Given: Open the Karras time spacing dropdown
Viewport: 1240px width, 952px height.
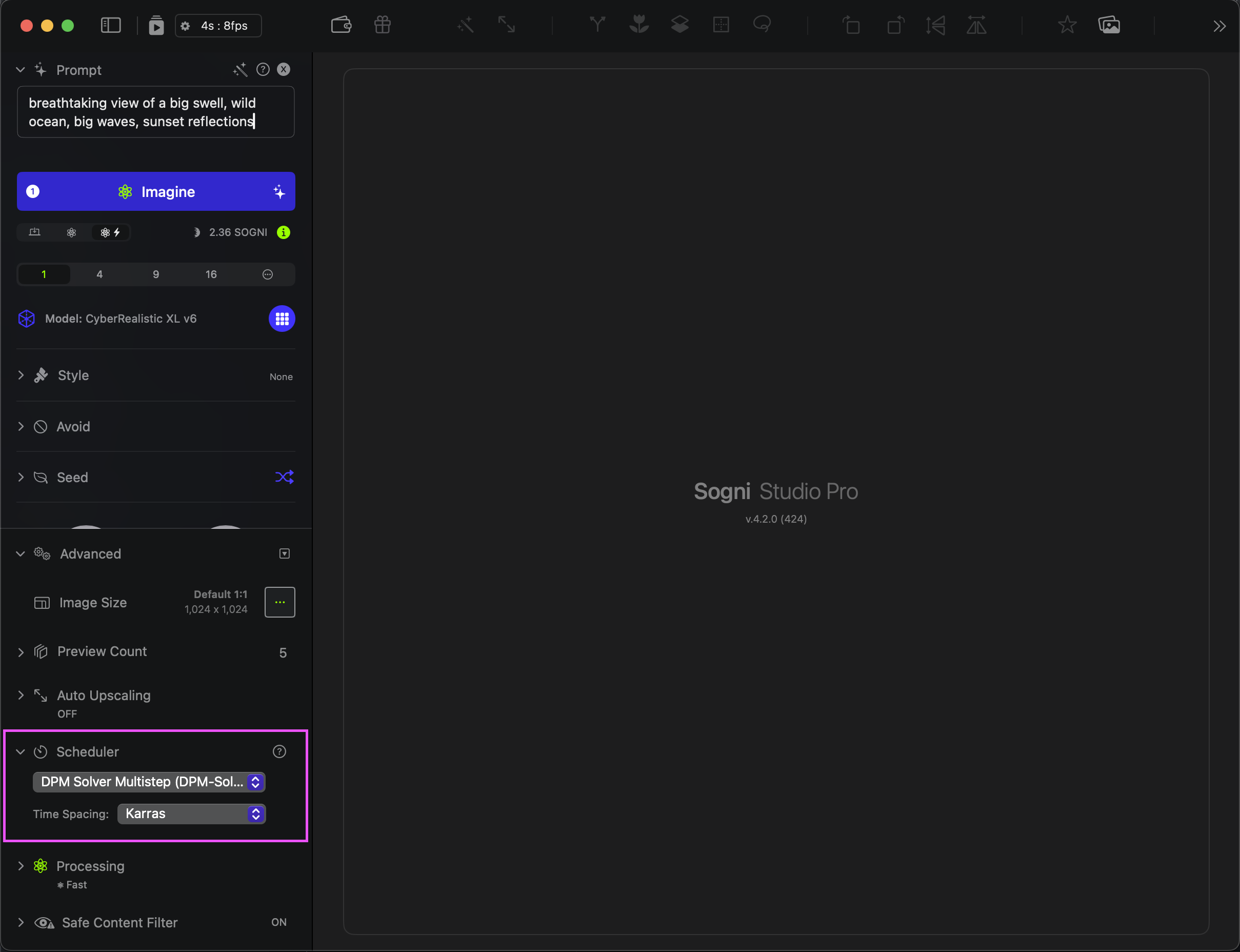Looking at the screenshot, I should (191, 814).
